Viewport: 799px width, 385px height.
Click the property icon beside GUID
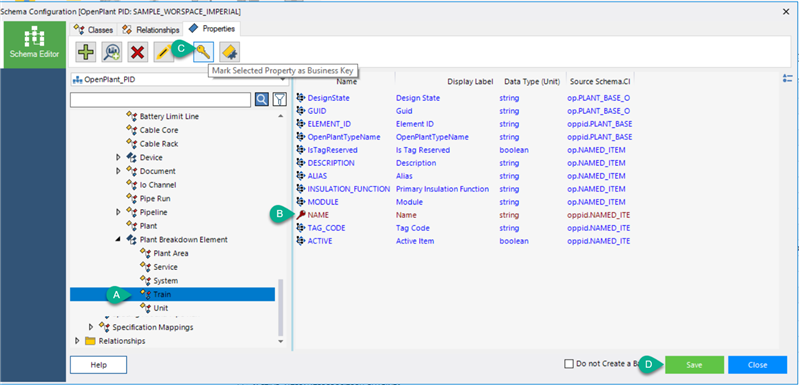click(x=301, y=111)
